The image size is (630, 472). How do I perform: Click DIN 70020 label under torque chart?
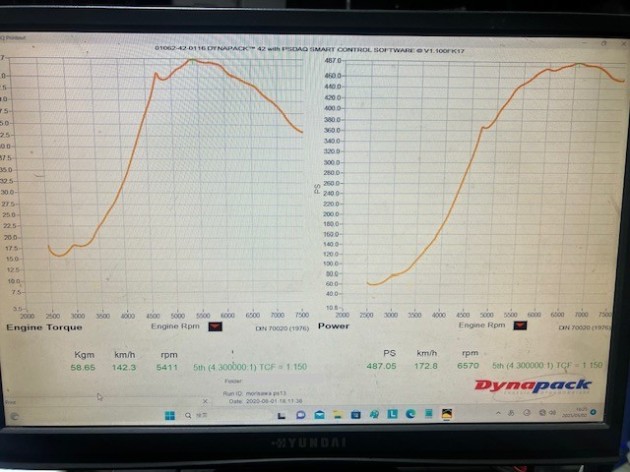tap(282, 329)
